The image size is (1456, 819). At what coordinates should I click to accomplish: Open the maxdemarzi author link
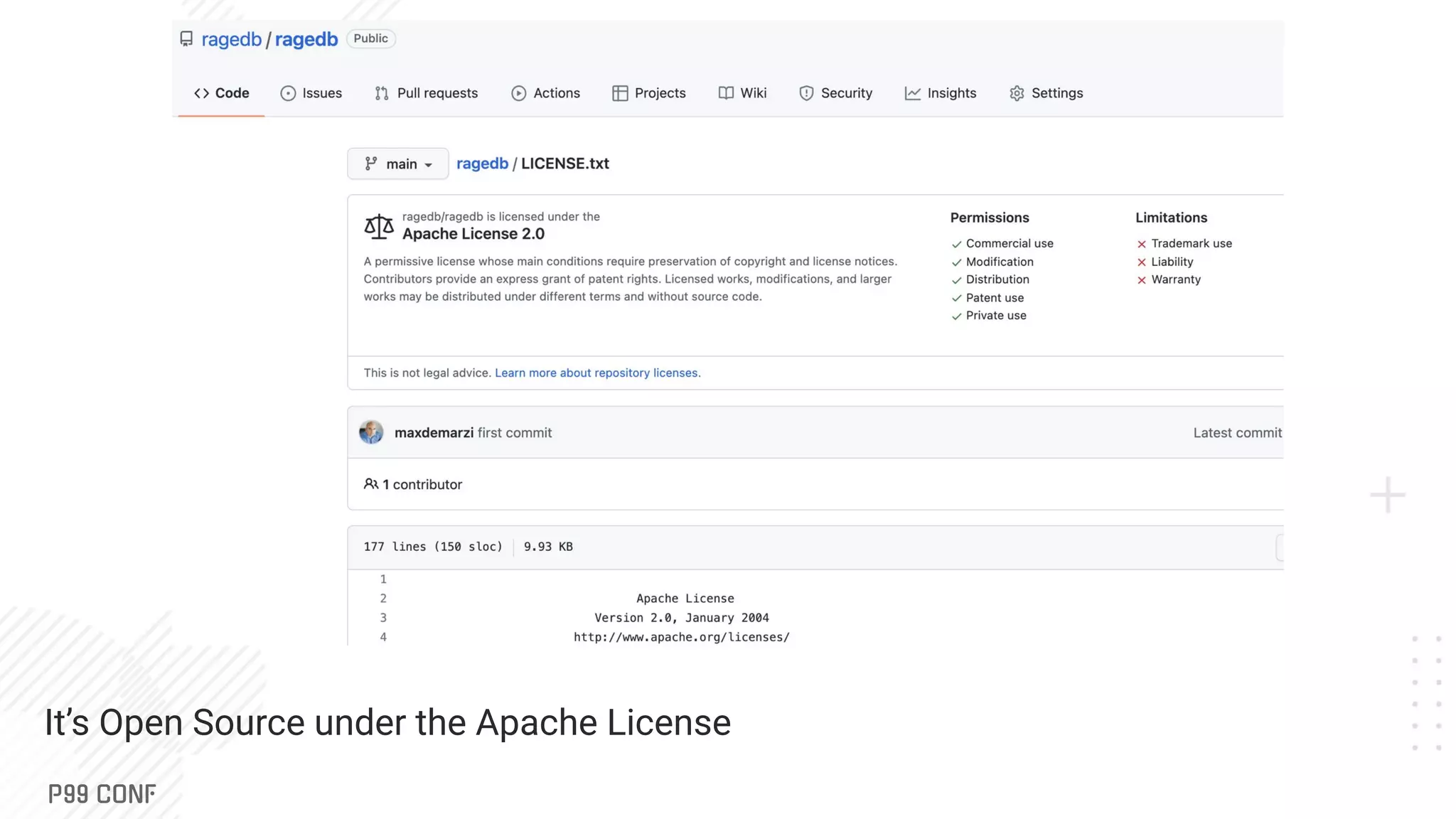click(x=434, y=433)
